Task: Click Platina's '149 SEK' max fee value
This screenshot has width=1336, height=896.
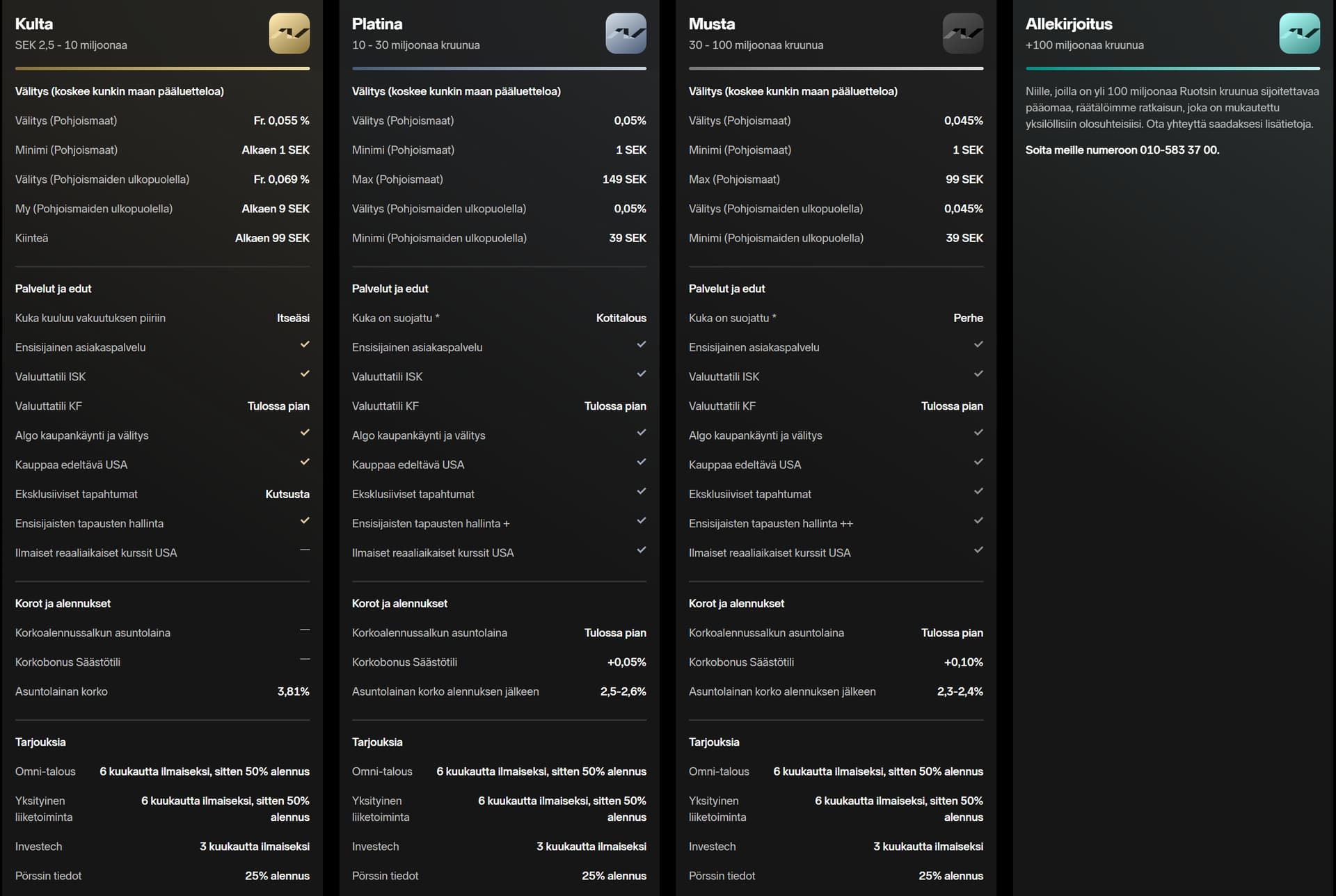Action: [624, 179]
